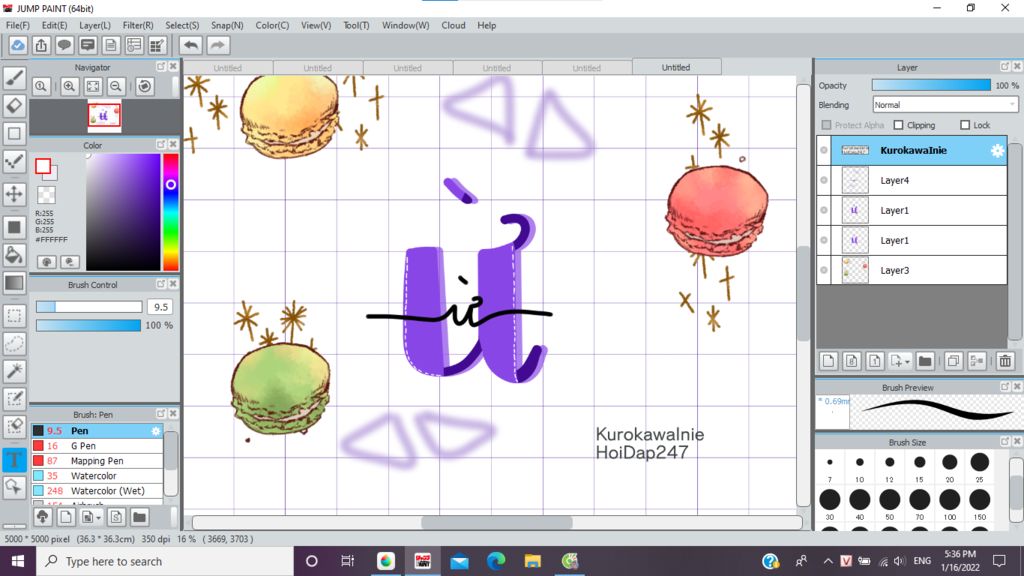Click the brush size value field
Image resolution: width=1024 pixels, height=576 pixels.
click(x=160, y=307)
